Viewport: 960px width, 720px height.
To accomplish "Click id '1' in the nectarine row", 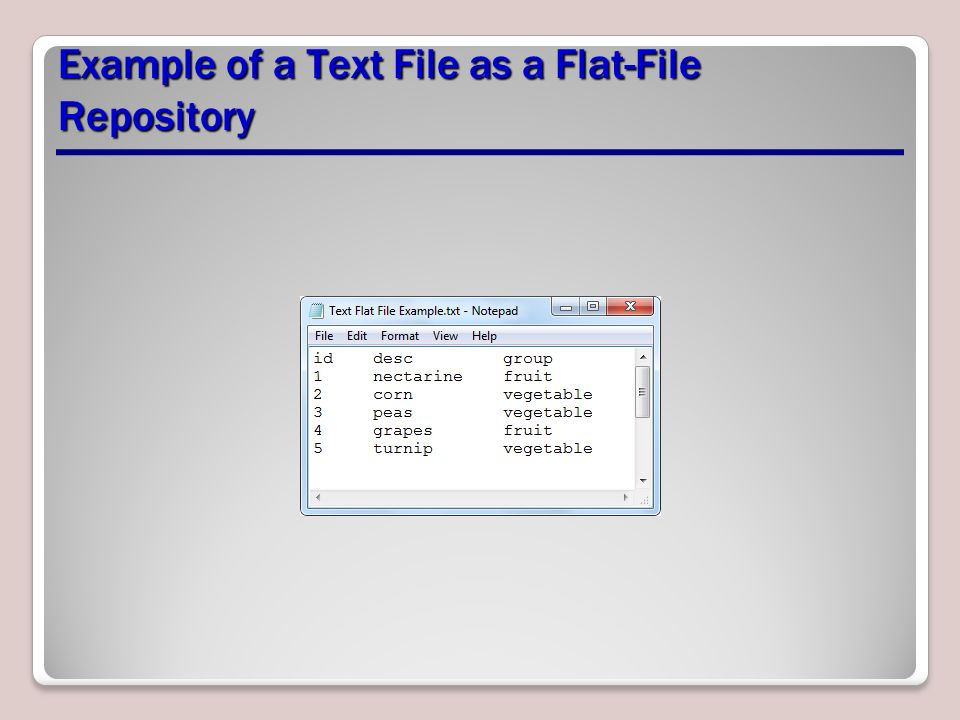I will point(318,377).
